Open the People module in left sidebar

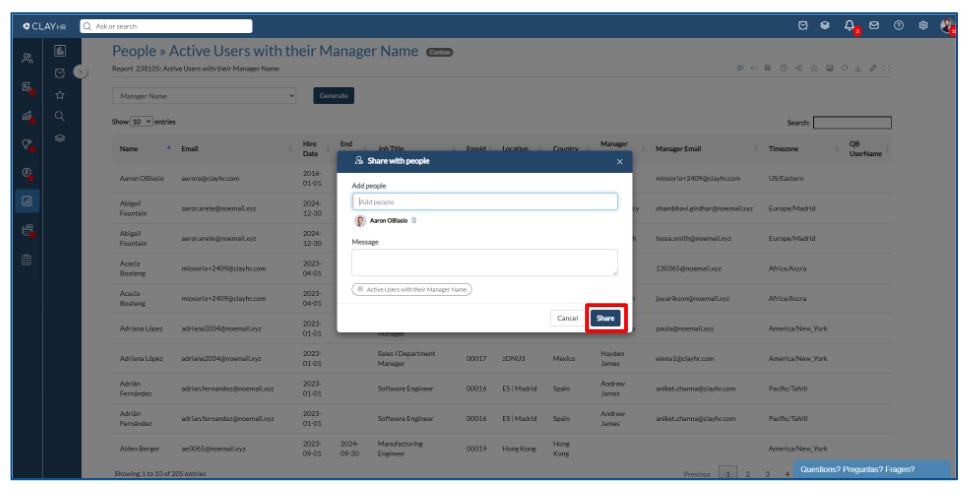click(x=27, y=58)
